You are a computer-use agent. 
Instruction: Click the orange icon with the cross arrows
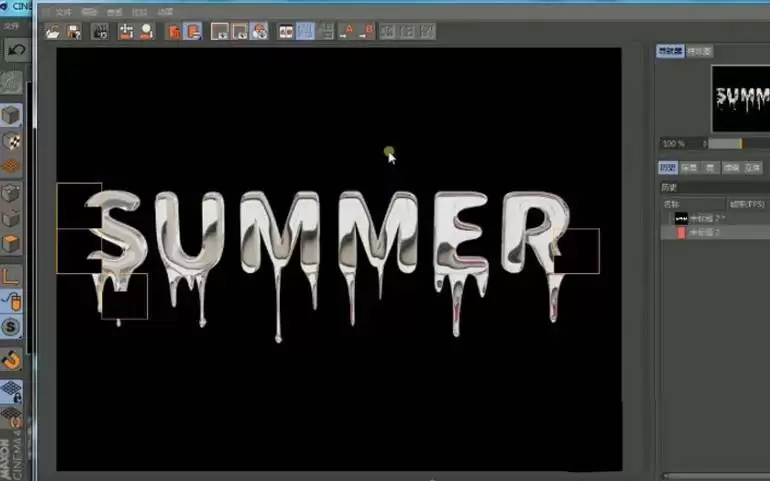tap(126, 31)
